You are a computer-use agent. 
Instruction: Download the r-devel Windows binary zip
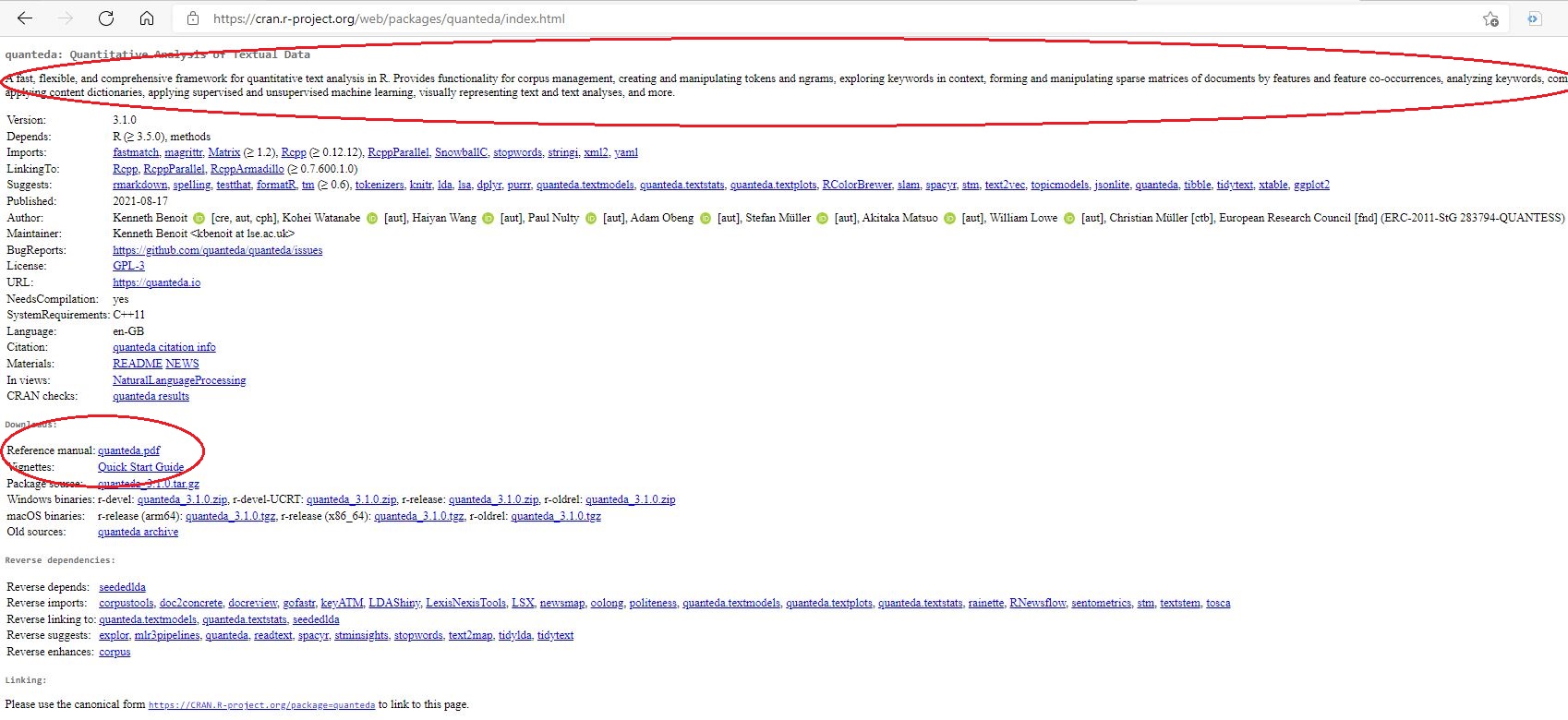(182, 499)
